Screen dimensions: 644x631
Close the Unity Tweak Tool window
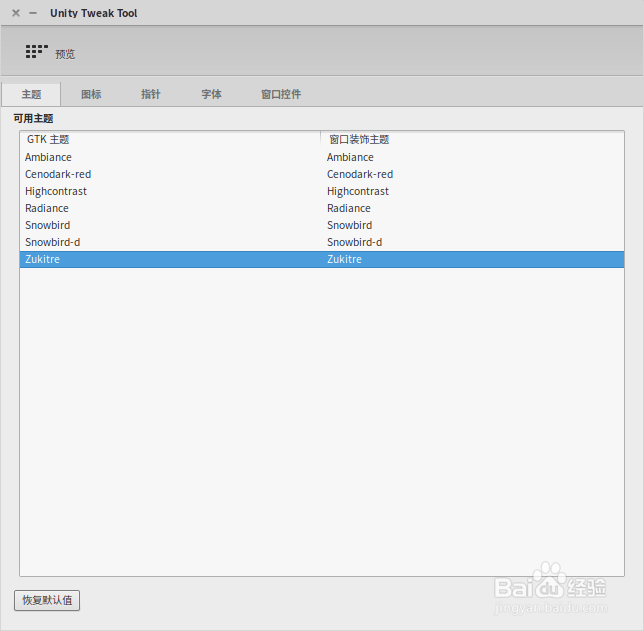point(16,13)
